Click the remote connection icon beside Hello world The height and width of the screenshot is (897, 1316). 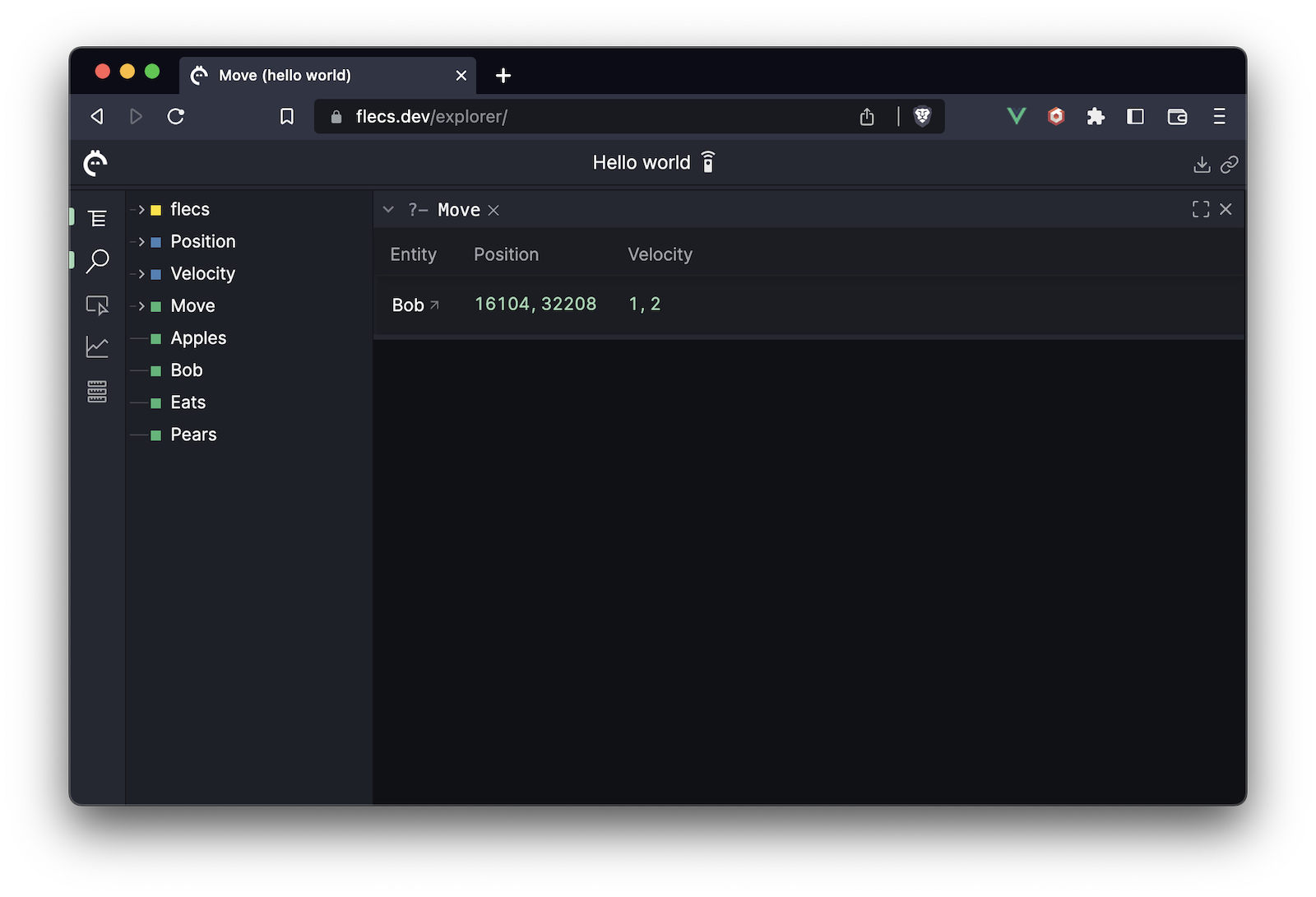pos(708,162)
